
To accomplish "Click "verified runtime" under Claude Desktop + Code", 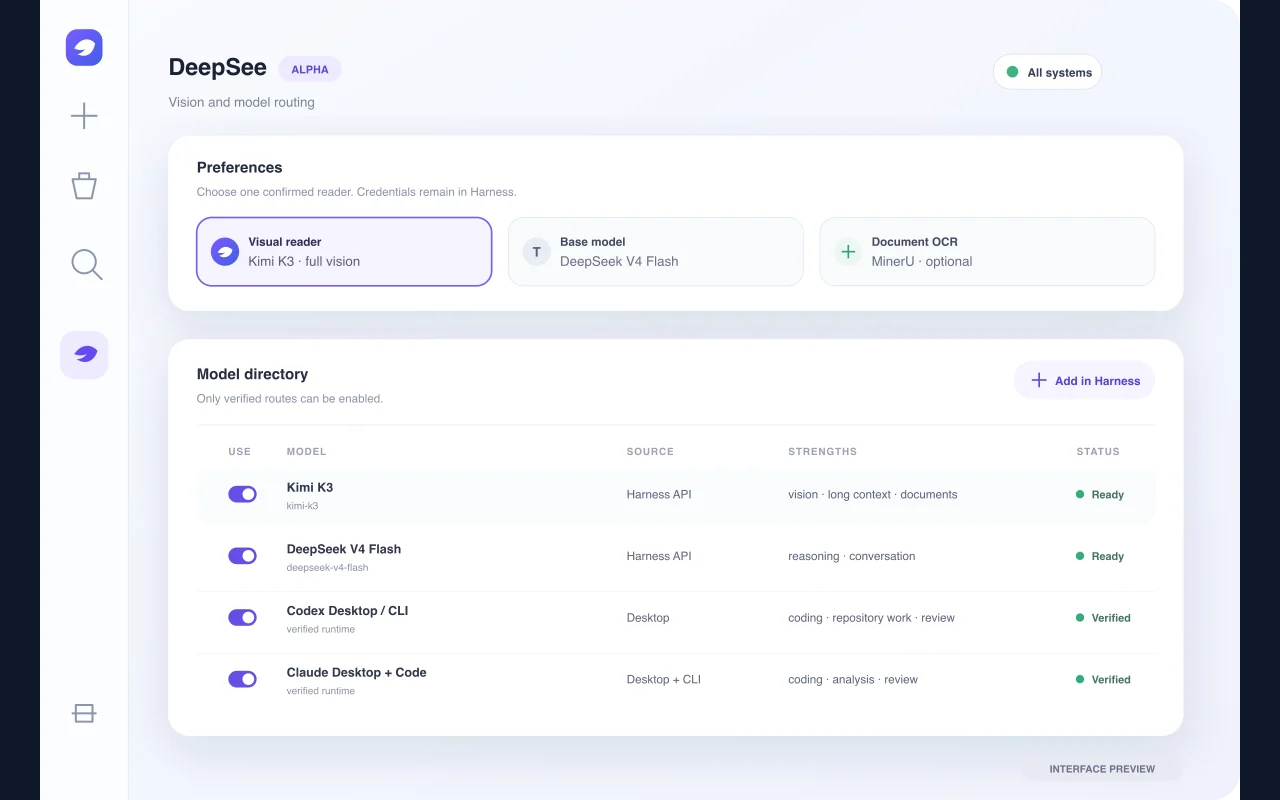I will 321,691.
